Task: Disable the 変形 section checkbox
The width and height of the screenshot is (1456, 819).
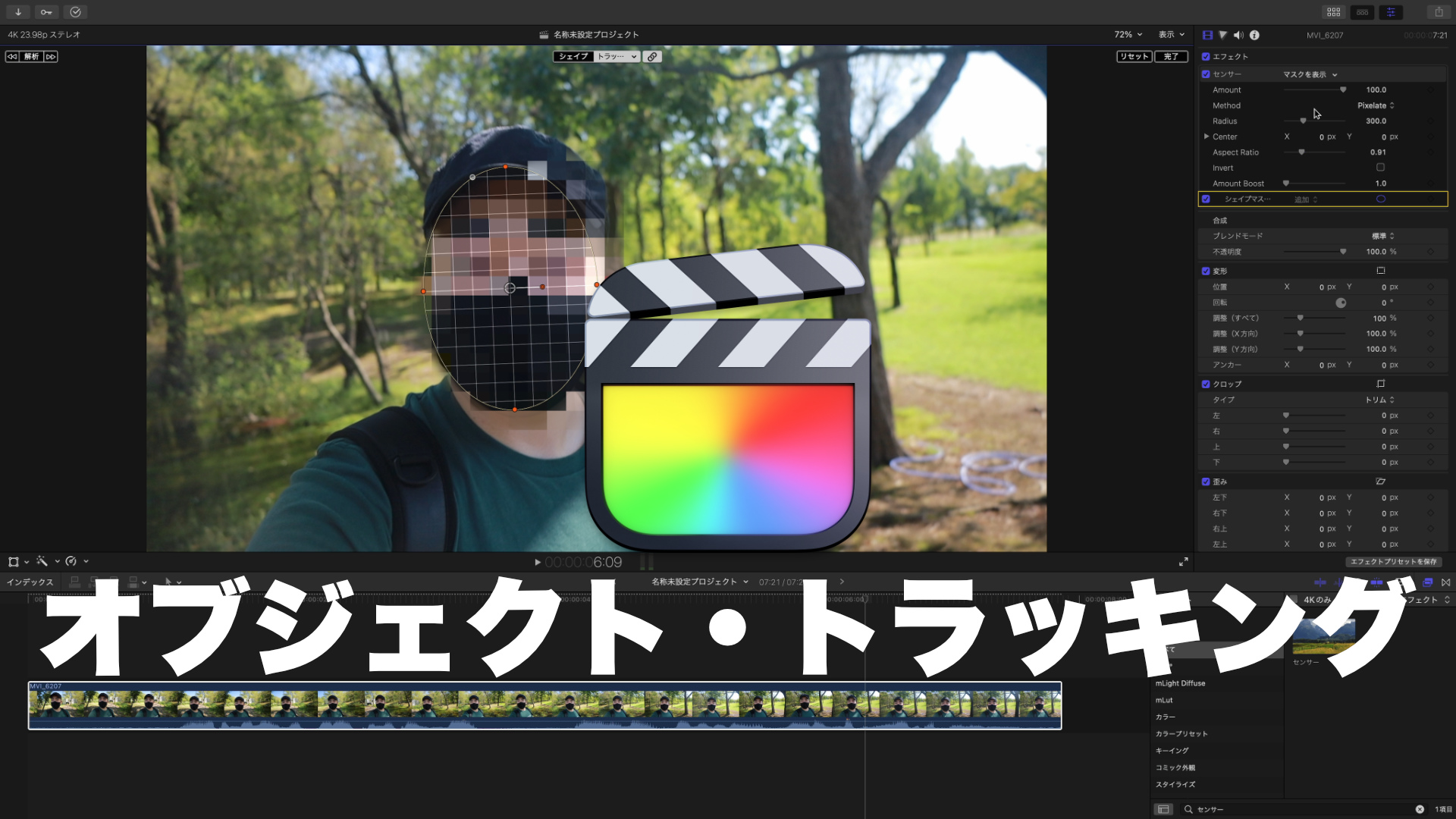Action: click(x=1206, y=271)
